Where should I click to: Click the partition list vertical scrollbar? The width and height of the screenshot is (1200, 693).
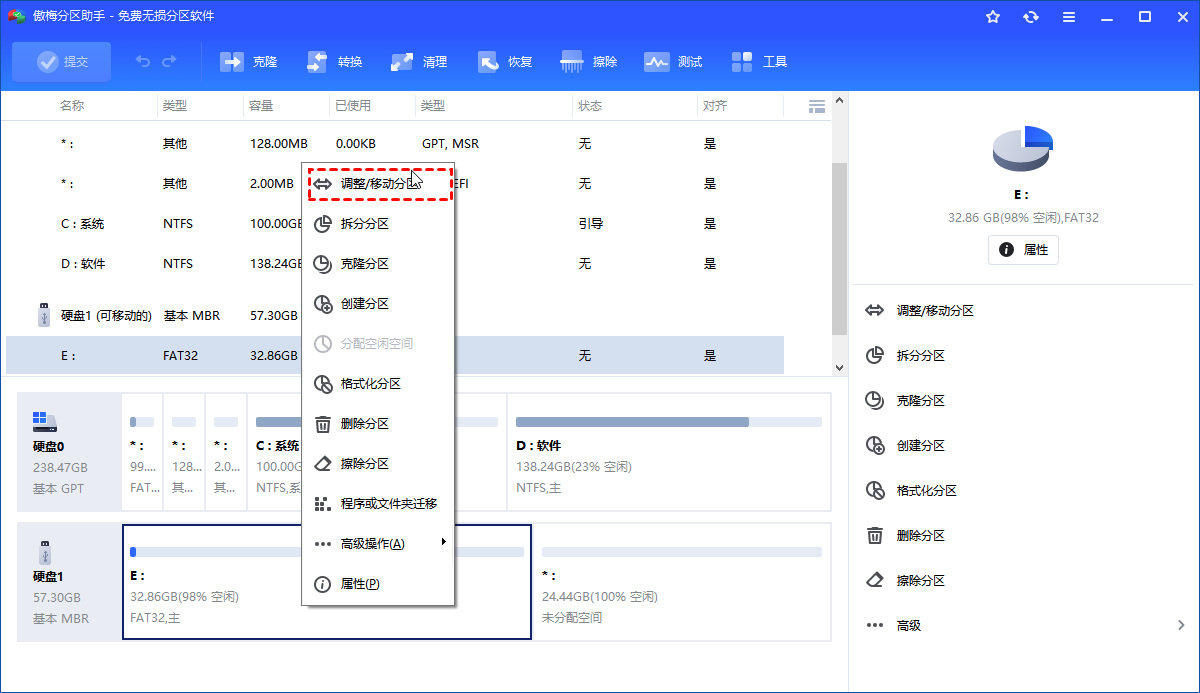pyautogui.click(x=840, y=248)
